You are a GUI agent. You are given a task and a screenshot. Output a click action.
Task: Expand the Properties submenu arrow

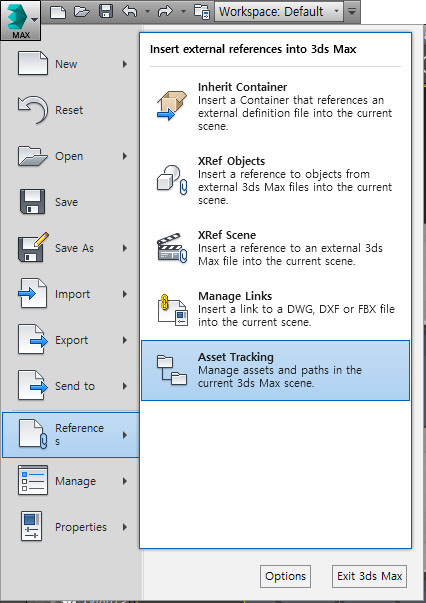[x=125, y=527]
